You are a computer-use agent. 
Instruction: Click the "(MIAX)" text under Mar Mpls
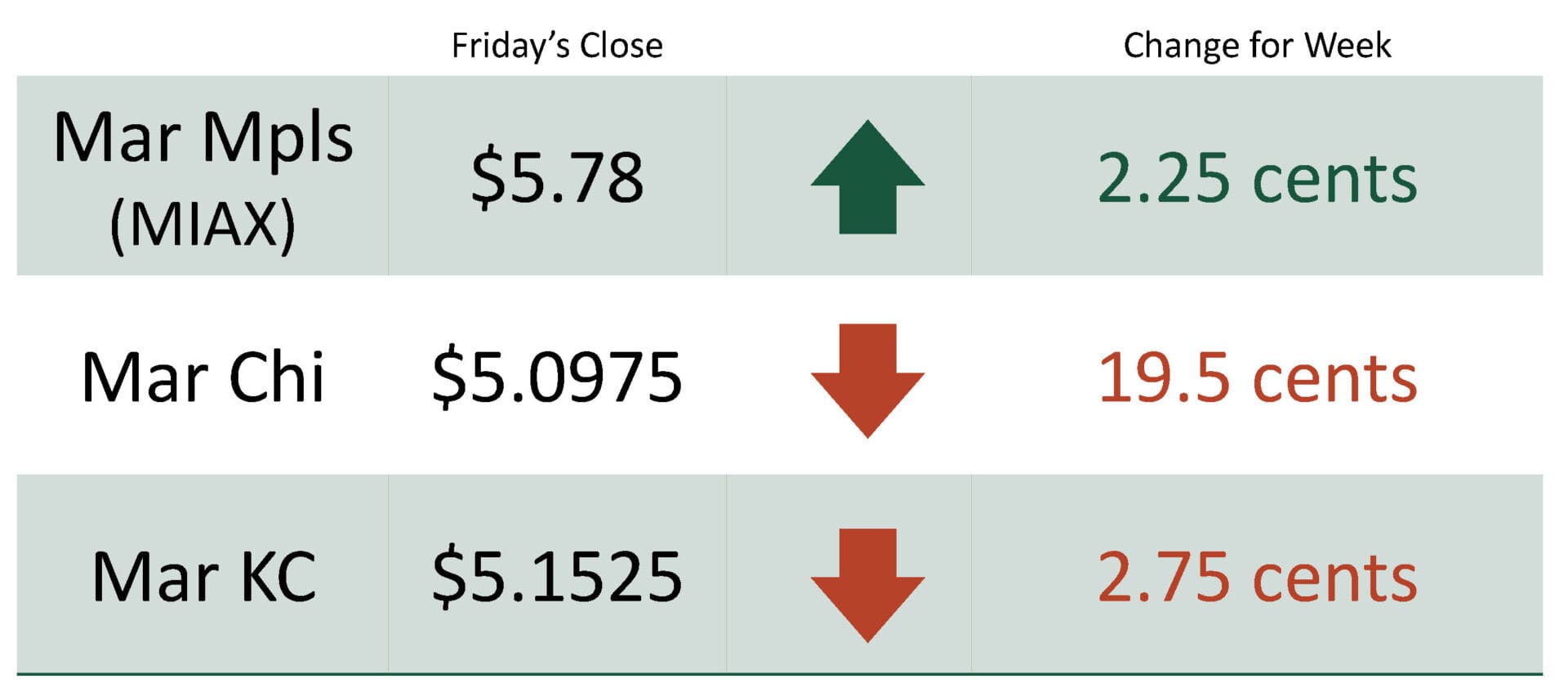(203, 224)
